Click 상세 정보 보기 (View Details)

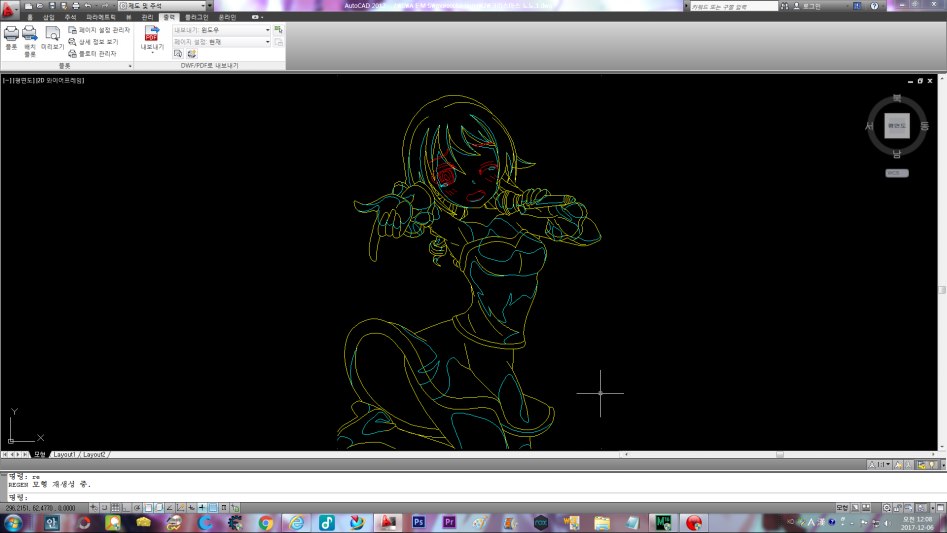[93, 42]
